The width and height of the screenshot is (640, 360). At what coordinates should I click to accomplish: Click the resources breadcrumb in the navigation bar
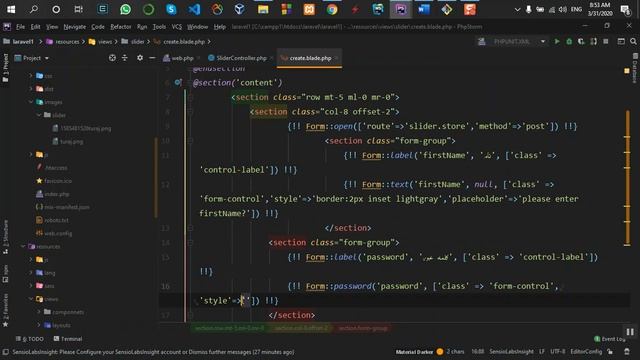pyautogui.click(x=67, y=41)
